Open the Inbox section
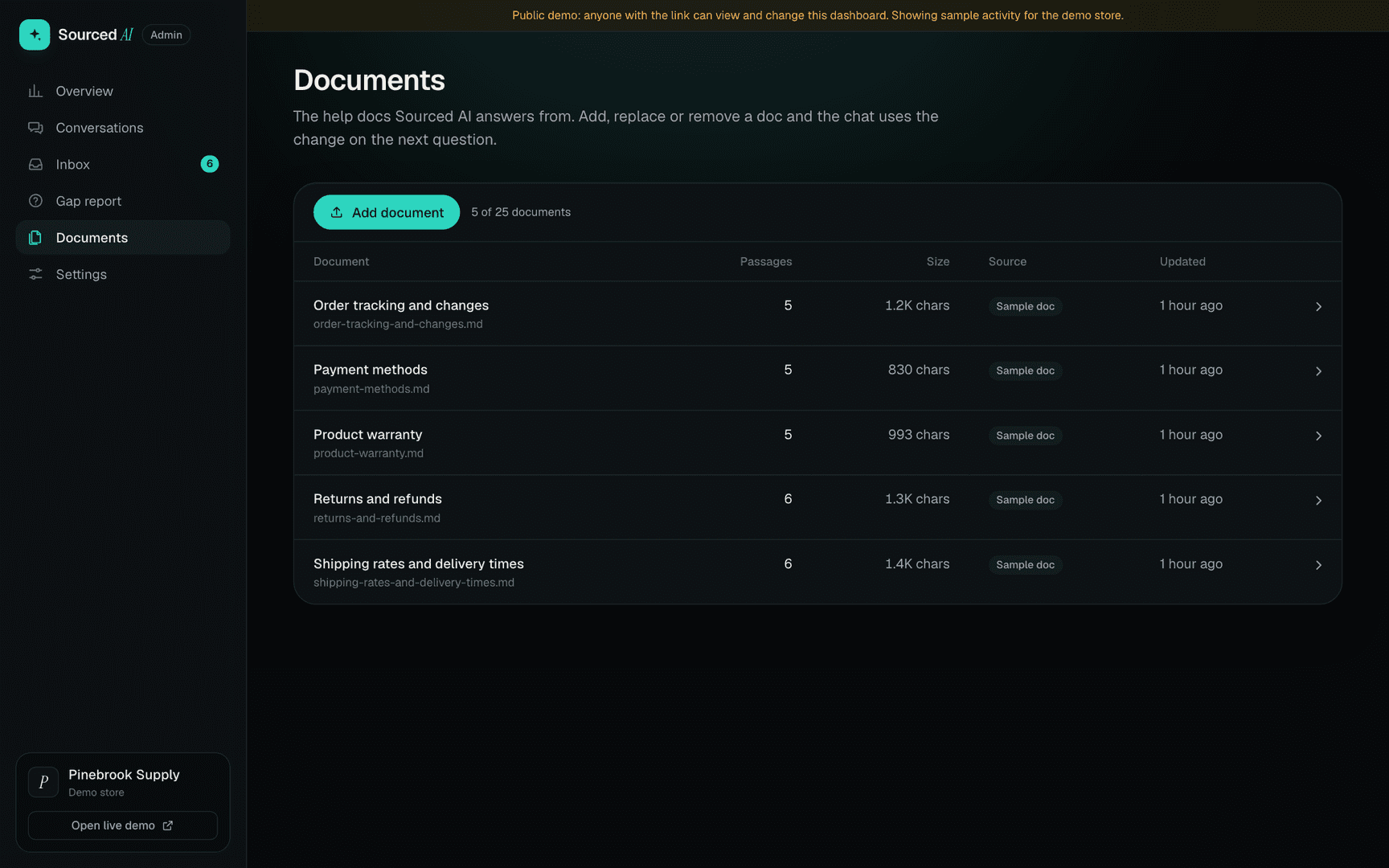 coord(123,164)
